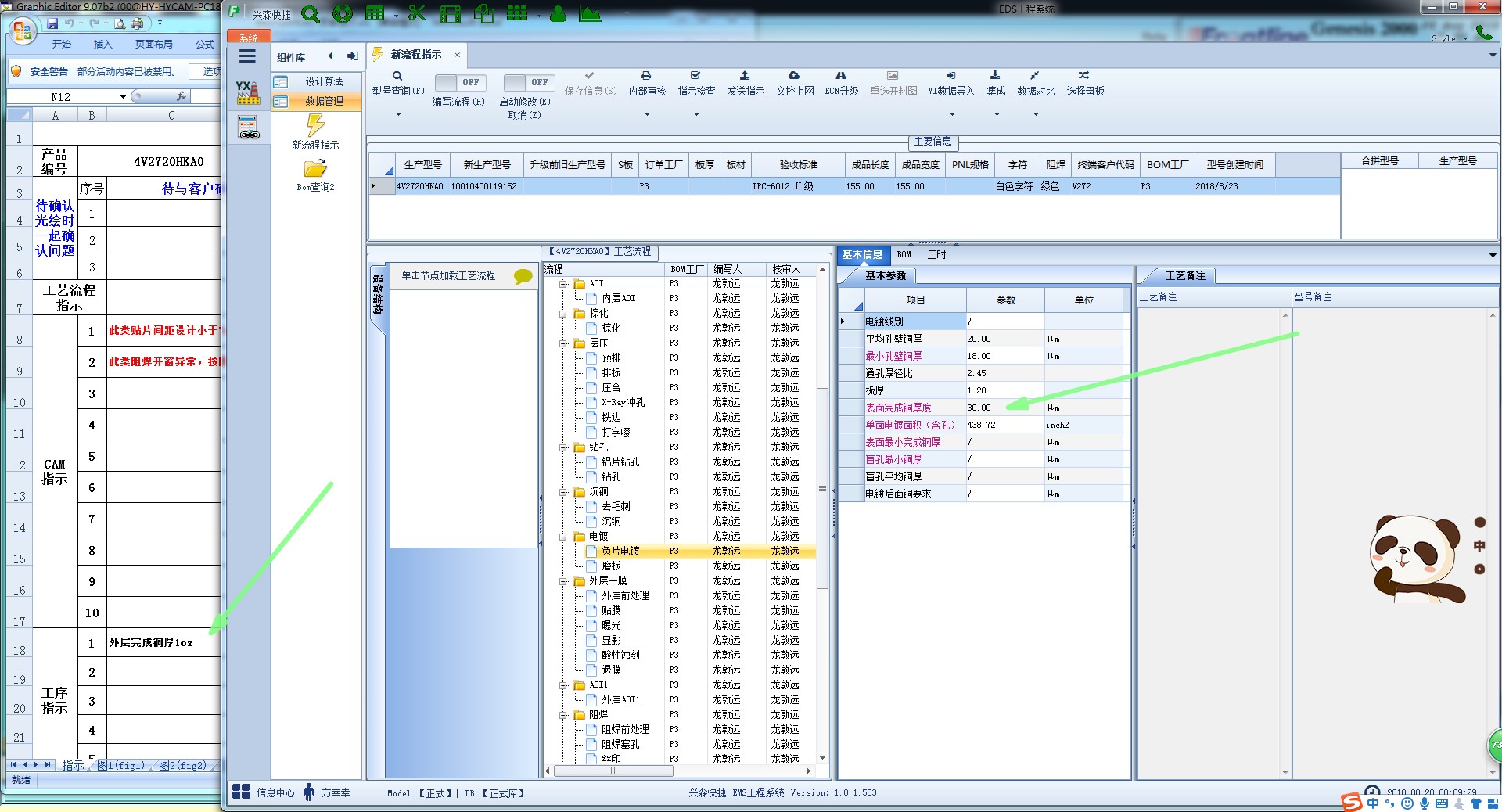This screenshot has width=1502, height=812.
Task: Click the yellow speech bubble comment icon
Action: [523, 276]
